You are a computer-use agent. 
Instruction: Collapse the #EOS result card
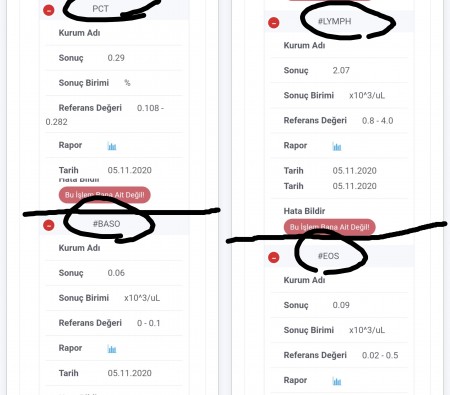click(x=274, y=257)
